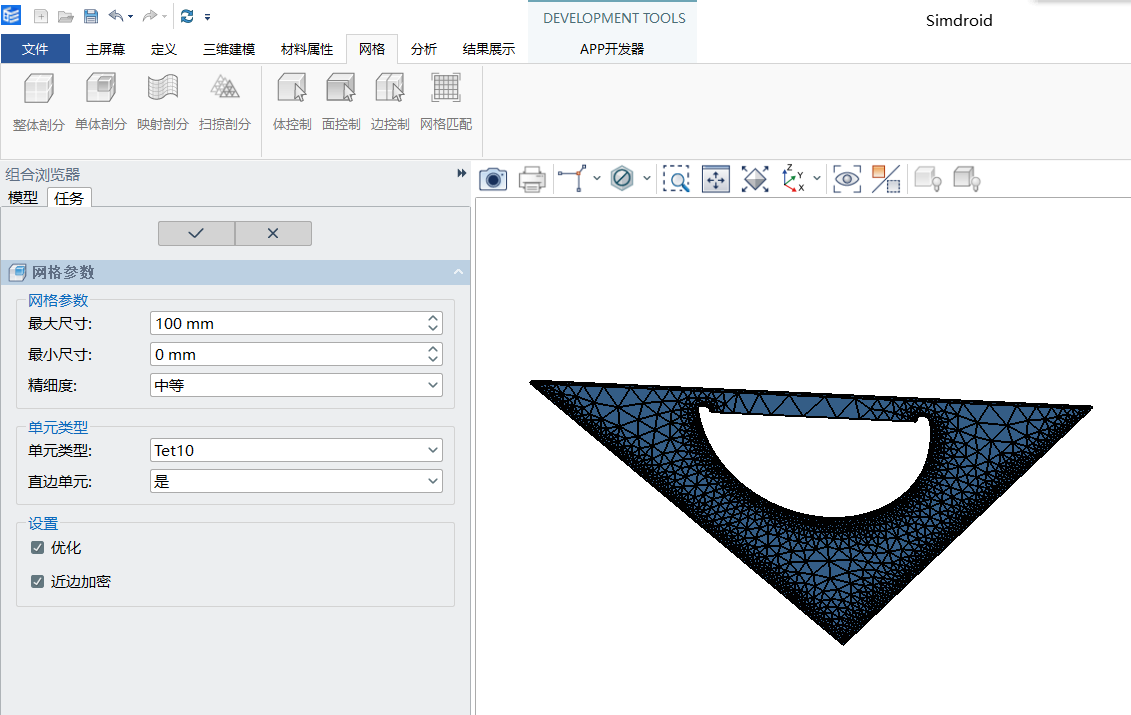Switch to the 材料属性 ribbon tab
The image size is (1131, 715).
(307, 49)
